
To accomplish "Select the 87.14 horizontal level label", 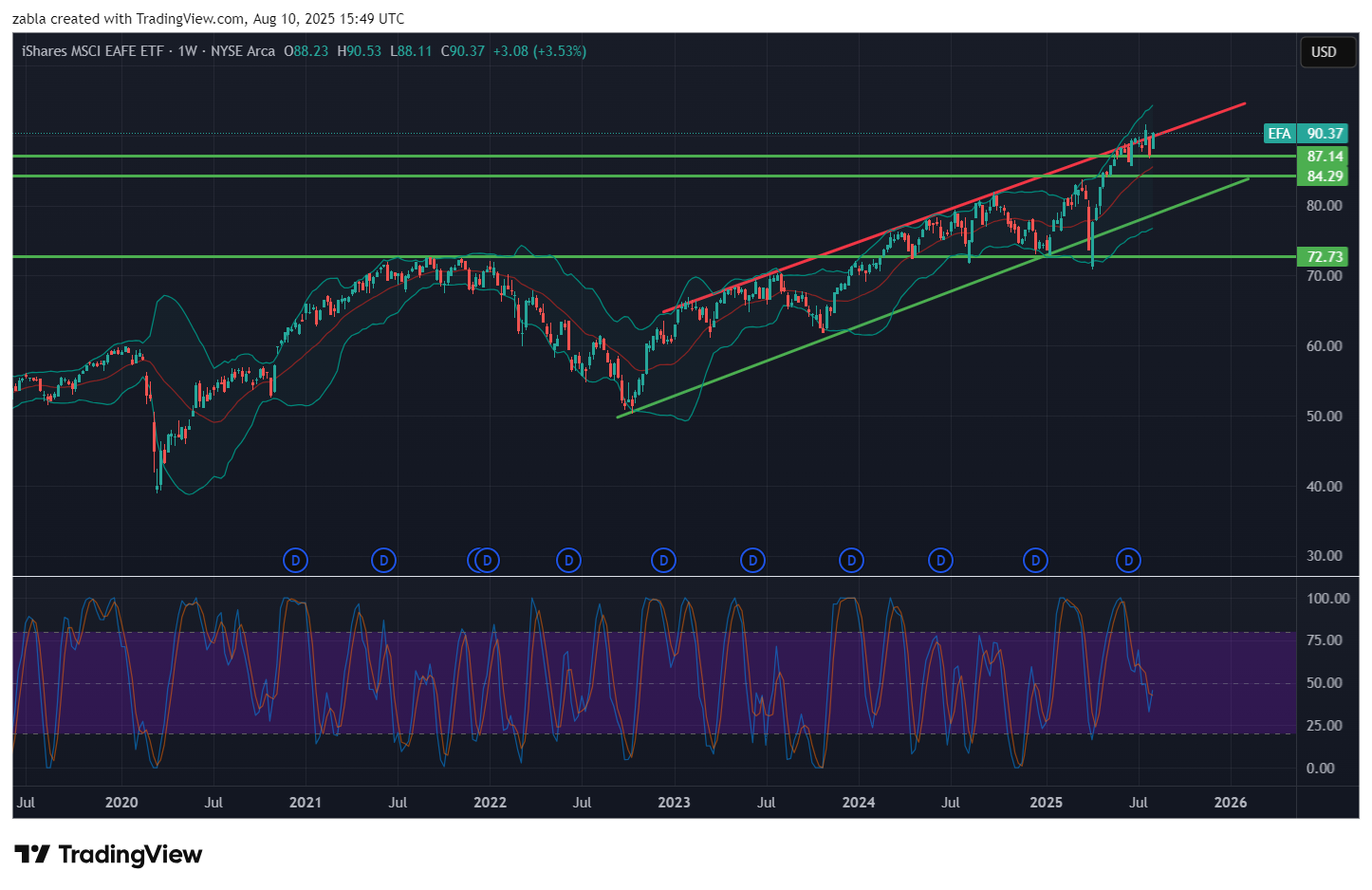I will point(1325,157).
